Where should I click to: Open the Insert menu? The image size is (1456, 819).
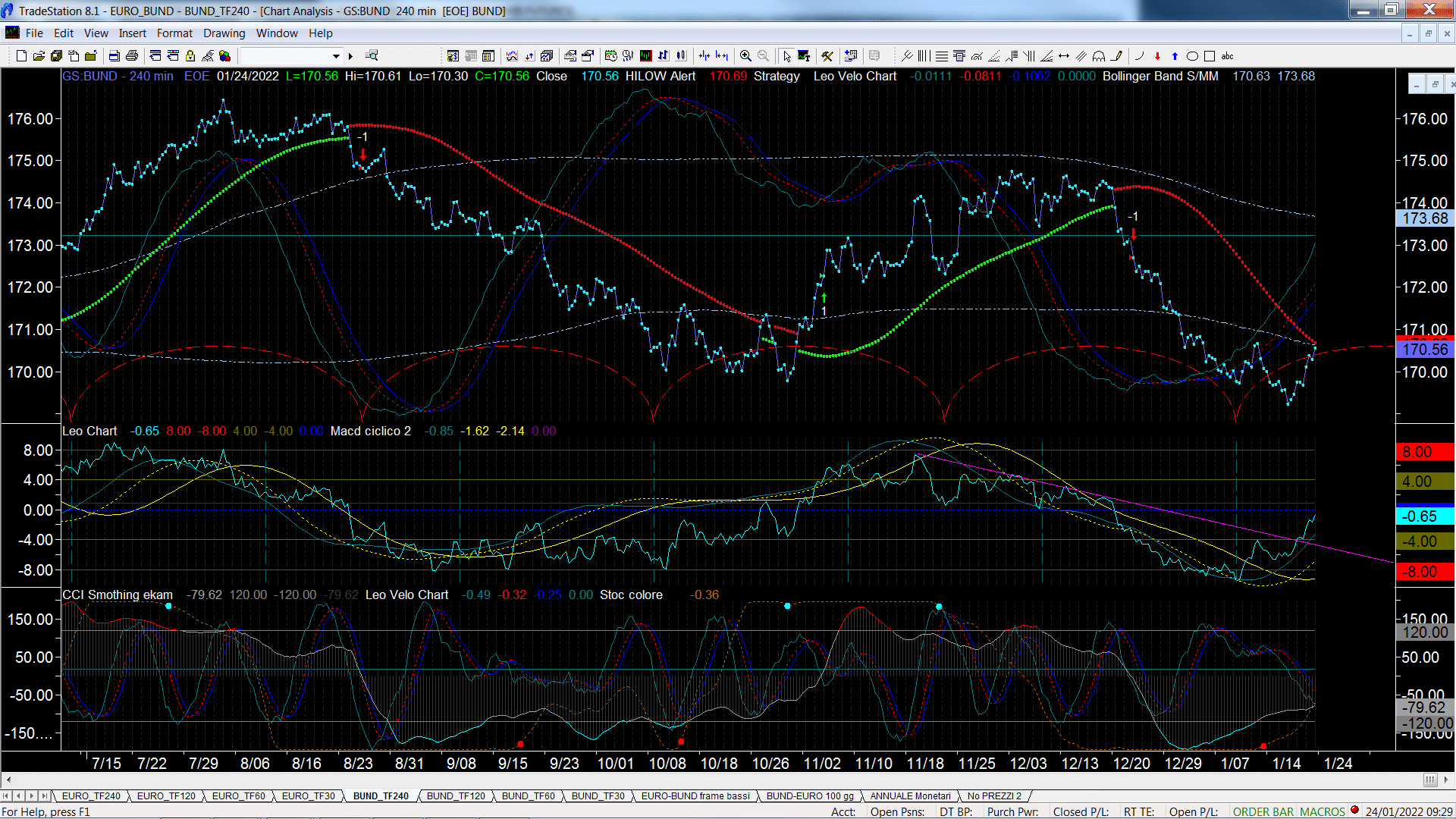coord(133,33)
